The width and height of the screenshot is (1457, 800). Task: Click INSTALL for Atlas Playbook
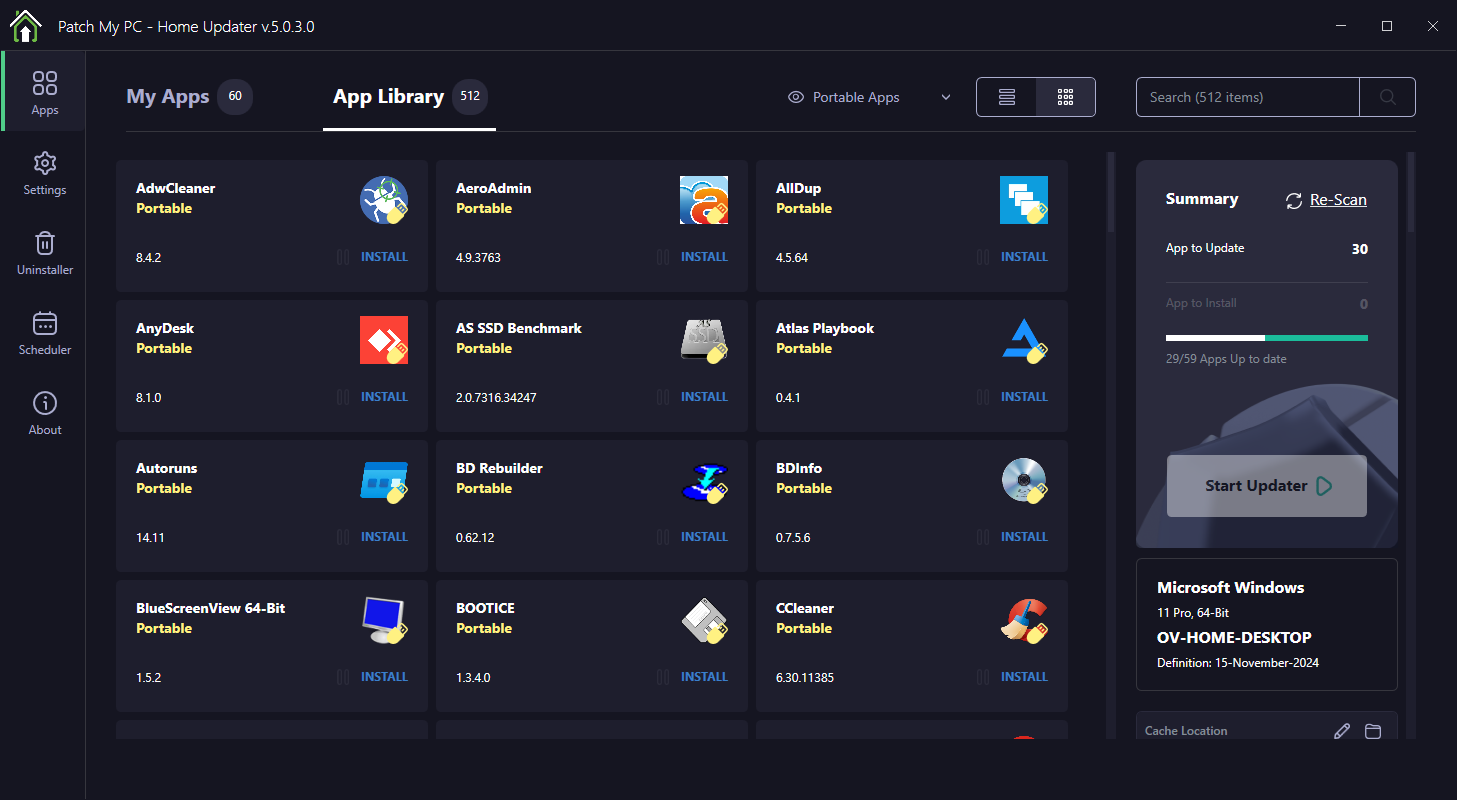click(1024, 397)
